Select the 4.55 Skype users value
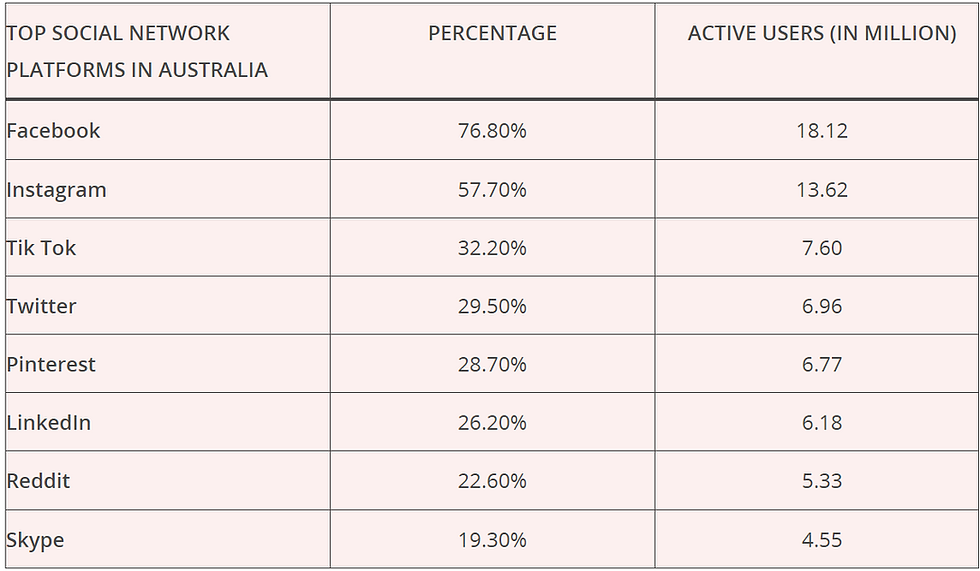 coord(822,540)
